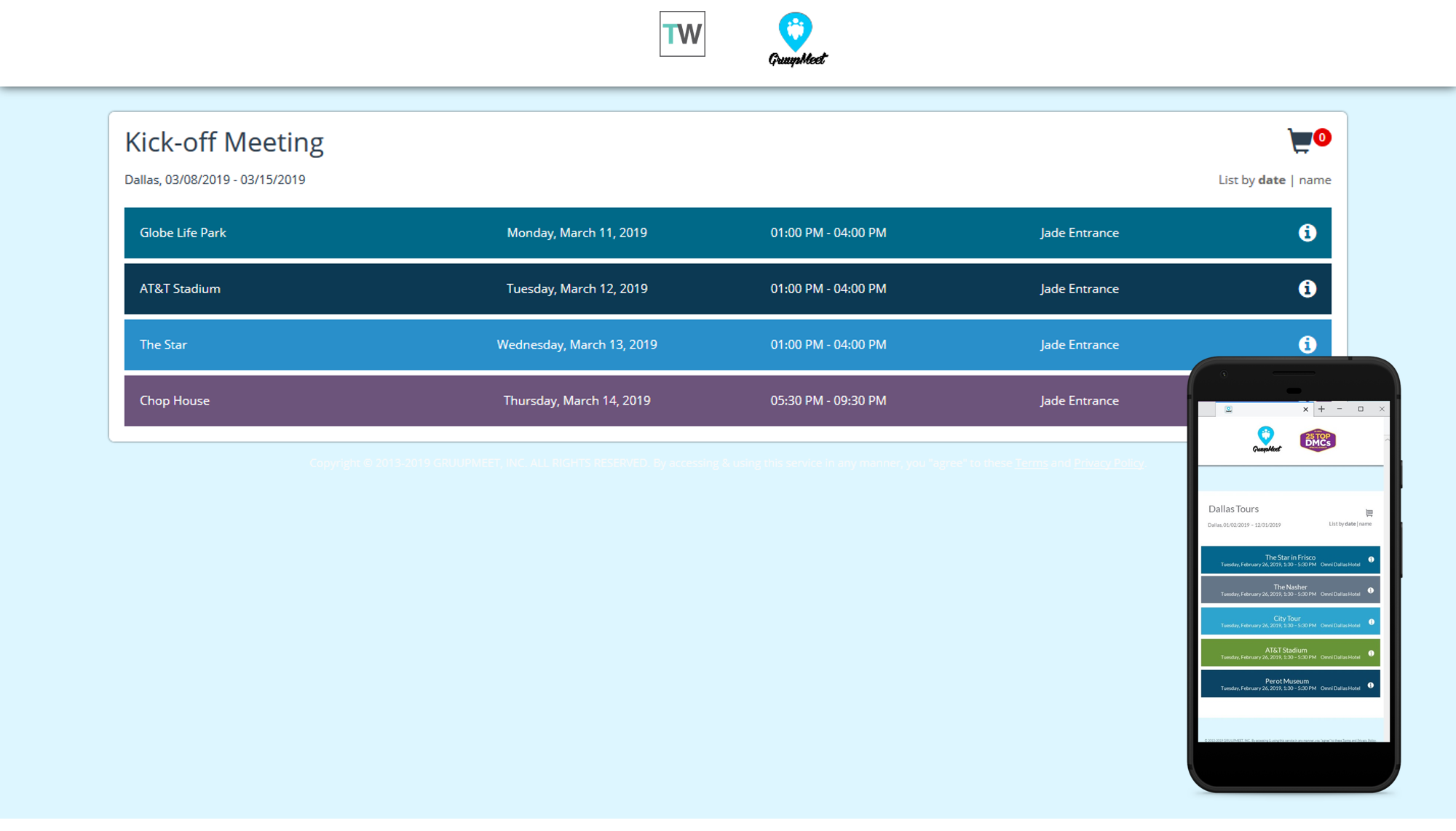Sort events by date
The height and width of the screenshot is (831, 1456).
coord(1271,180)
